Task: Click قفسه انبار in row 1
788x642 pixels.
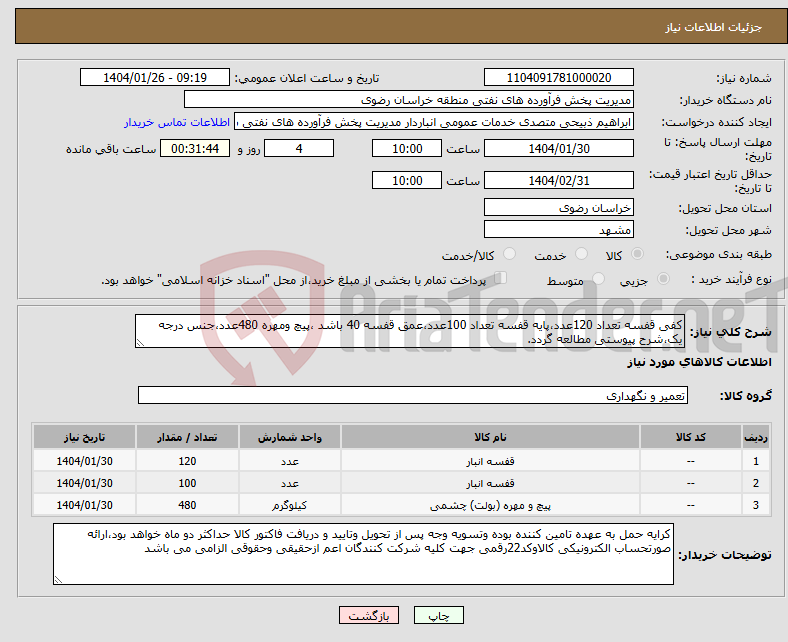Action: click(x=490, y=461)
